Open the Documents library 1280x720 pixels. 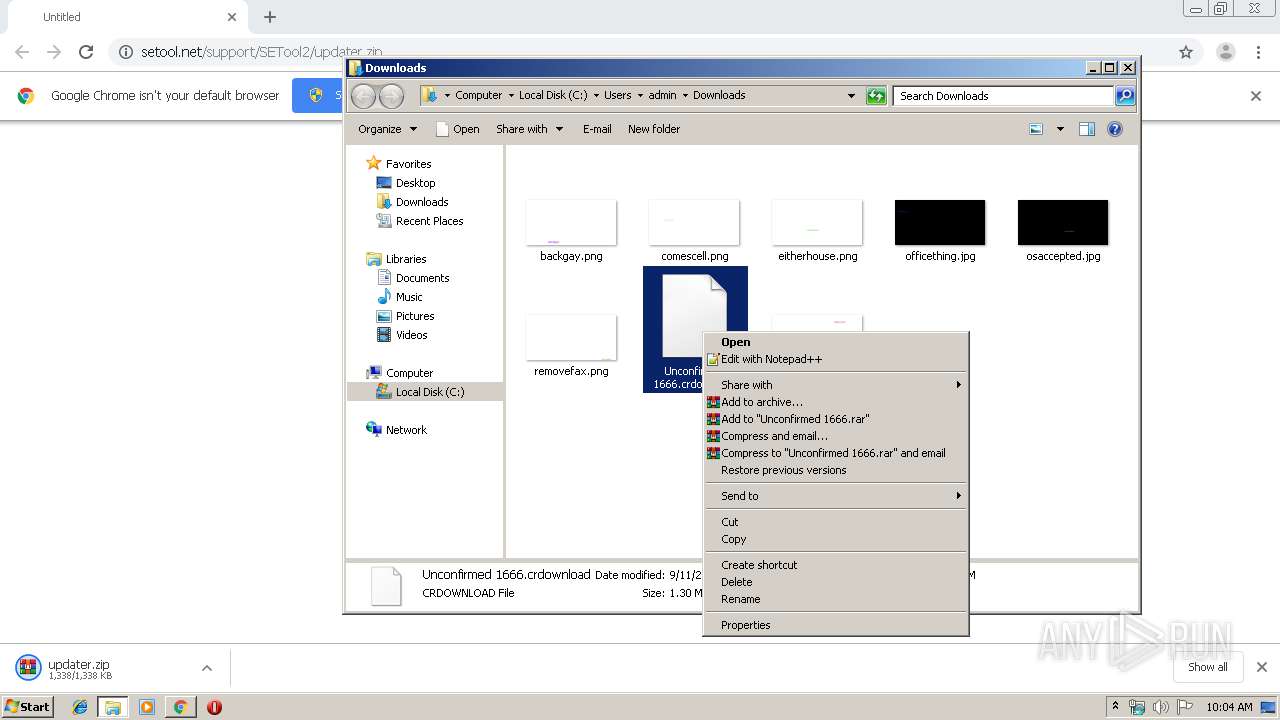pos(422,278)
